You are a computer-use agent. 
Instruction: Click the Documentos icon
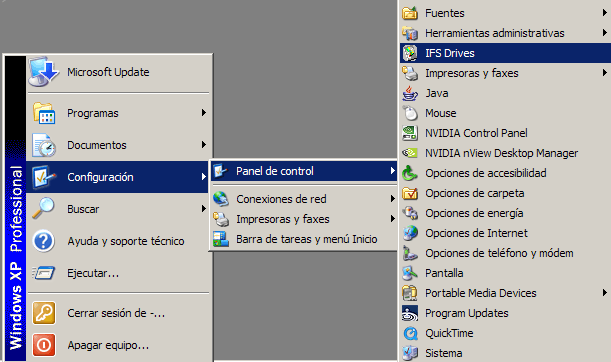[x=44, y=145]
